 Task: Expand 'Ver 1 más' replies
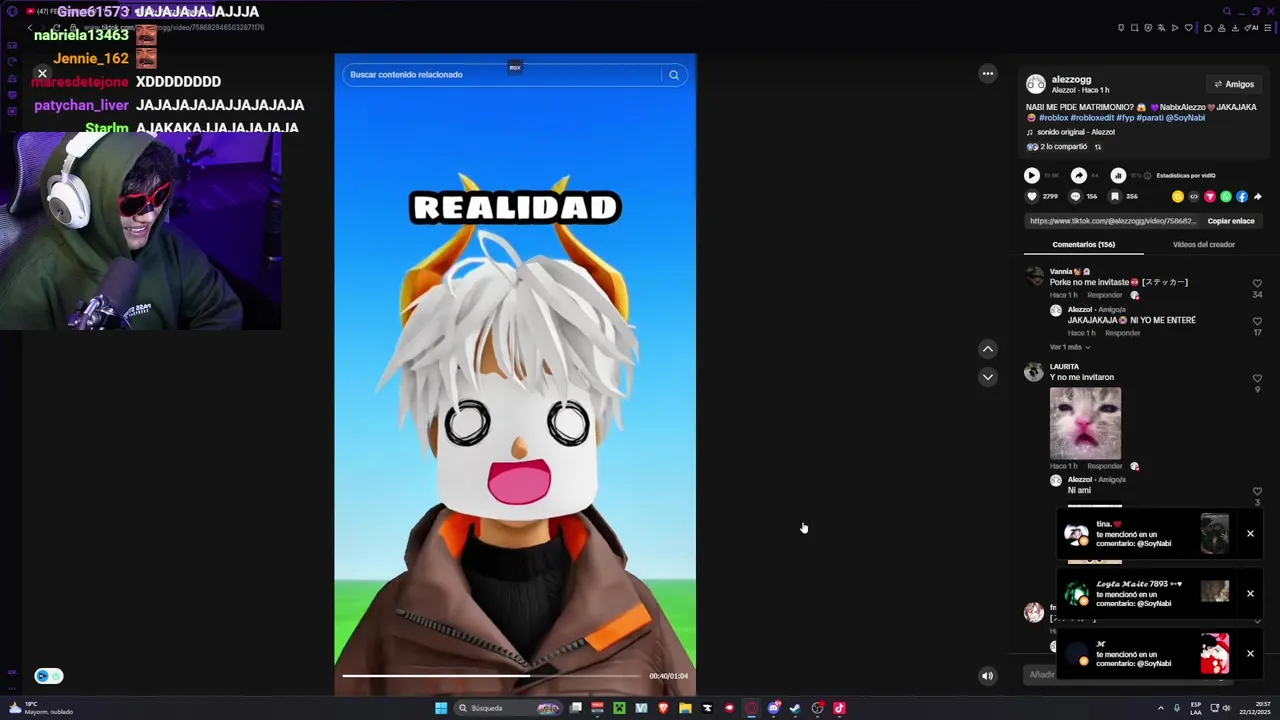point(1069,347)
